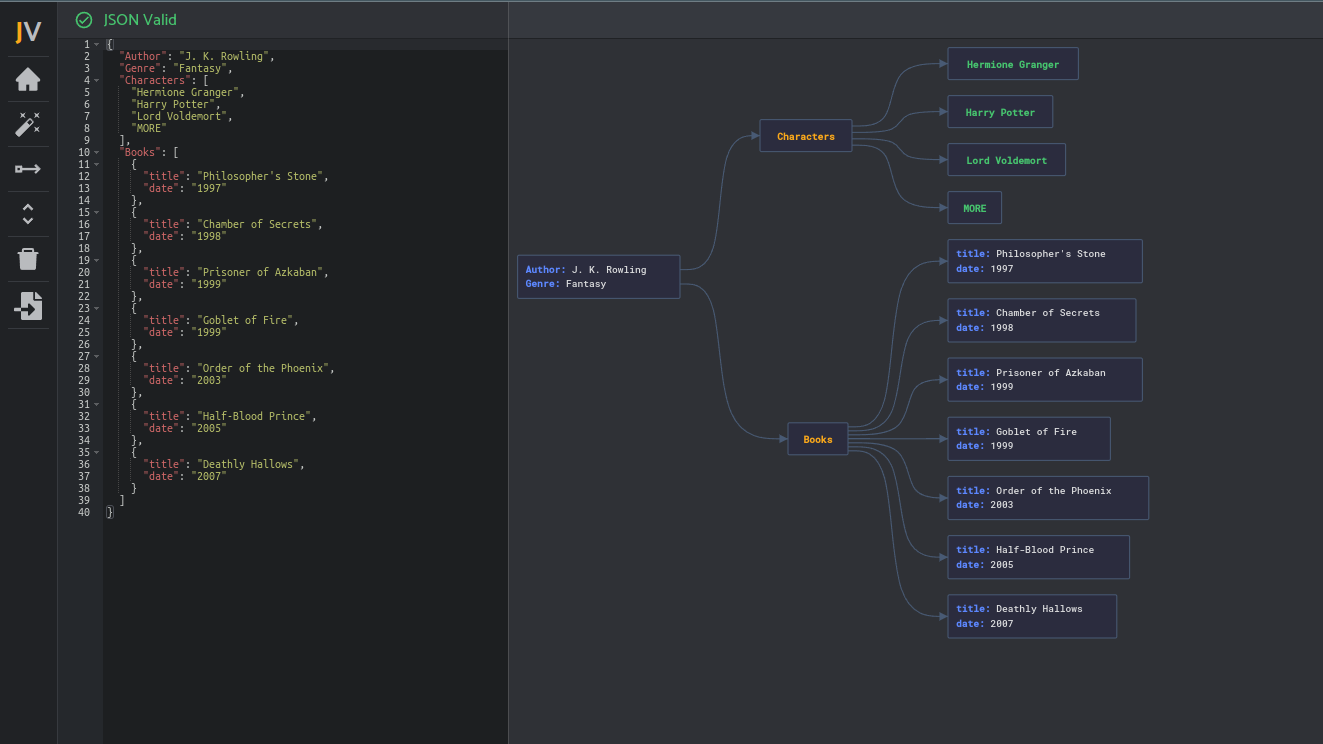1323x744 pixels.
Task: Click "1998" date value on line 17
Action: click(x=209, y=237)
